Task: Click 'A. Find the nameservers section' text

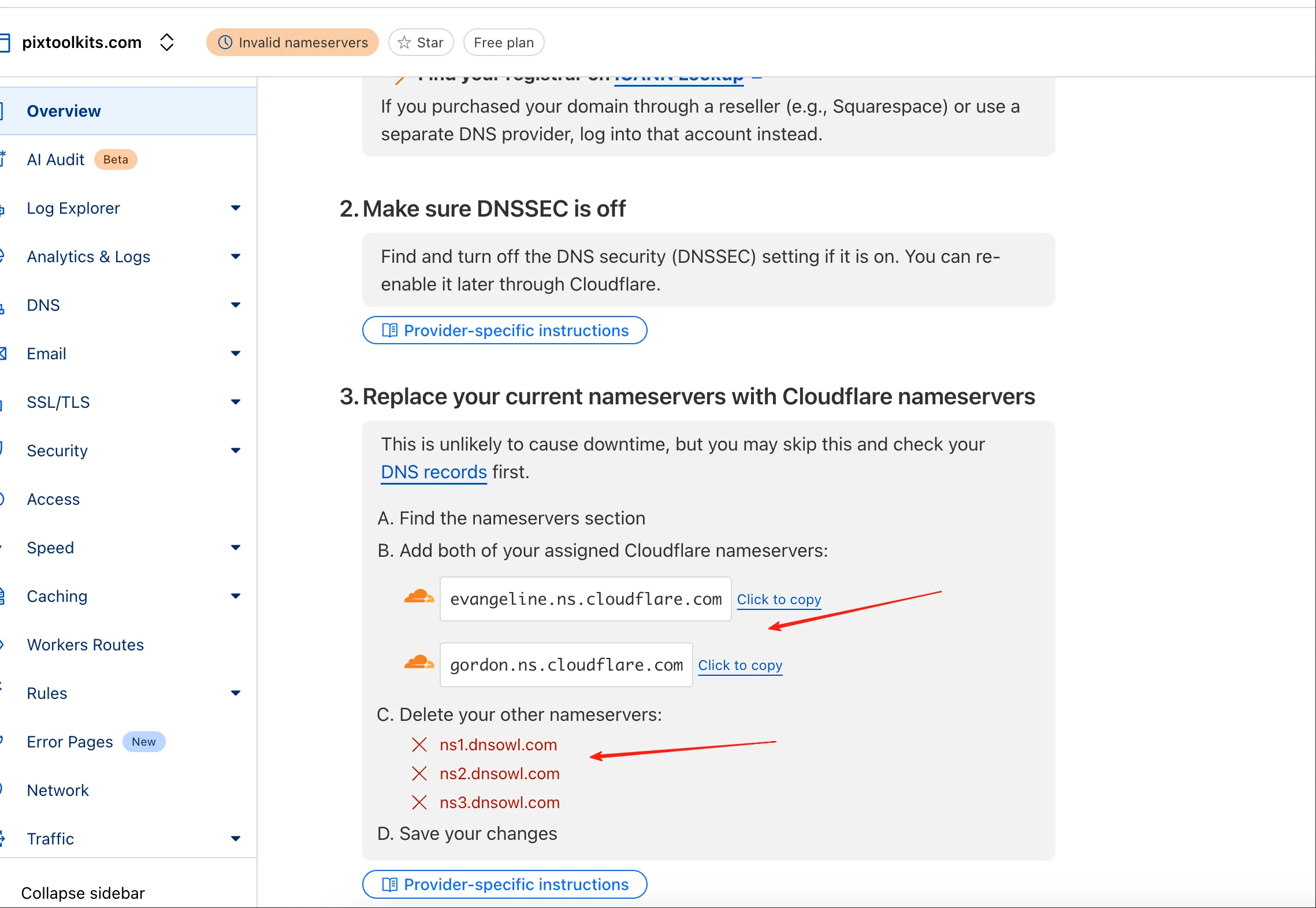Action: point(511,518)
